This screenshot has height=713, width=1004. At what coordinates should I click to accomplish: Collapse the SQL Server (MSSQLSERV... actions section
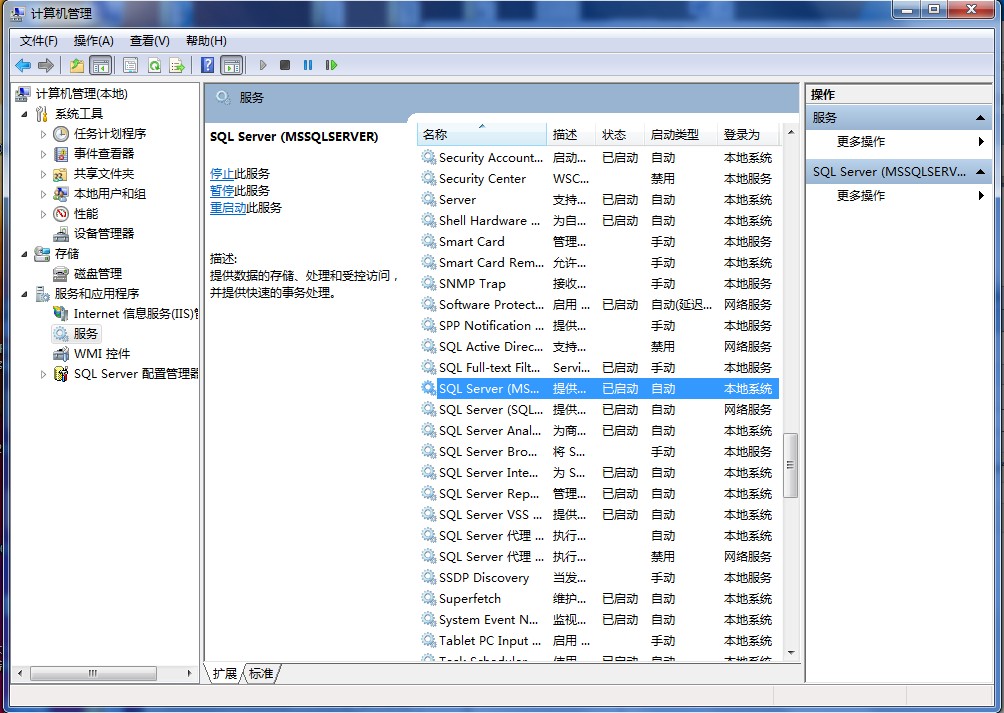[x=980, y=172]
